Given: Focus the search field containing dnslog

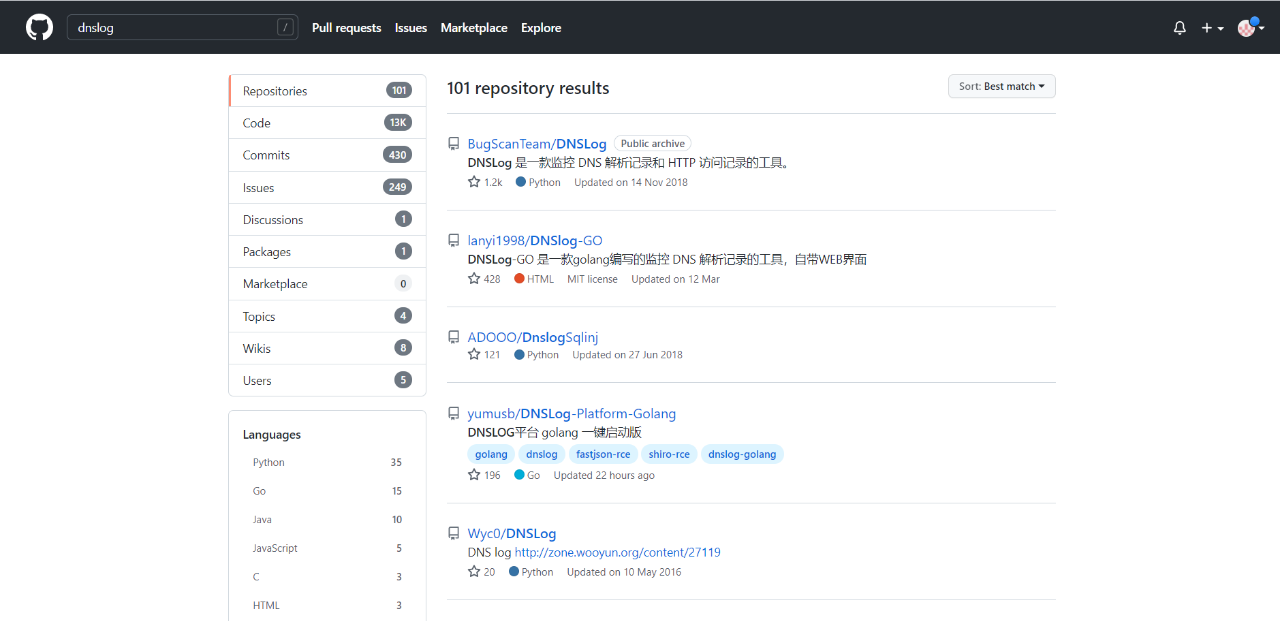Looking at the screenshot, I should (x=183, y=28).
